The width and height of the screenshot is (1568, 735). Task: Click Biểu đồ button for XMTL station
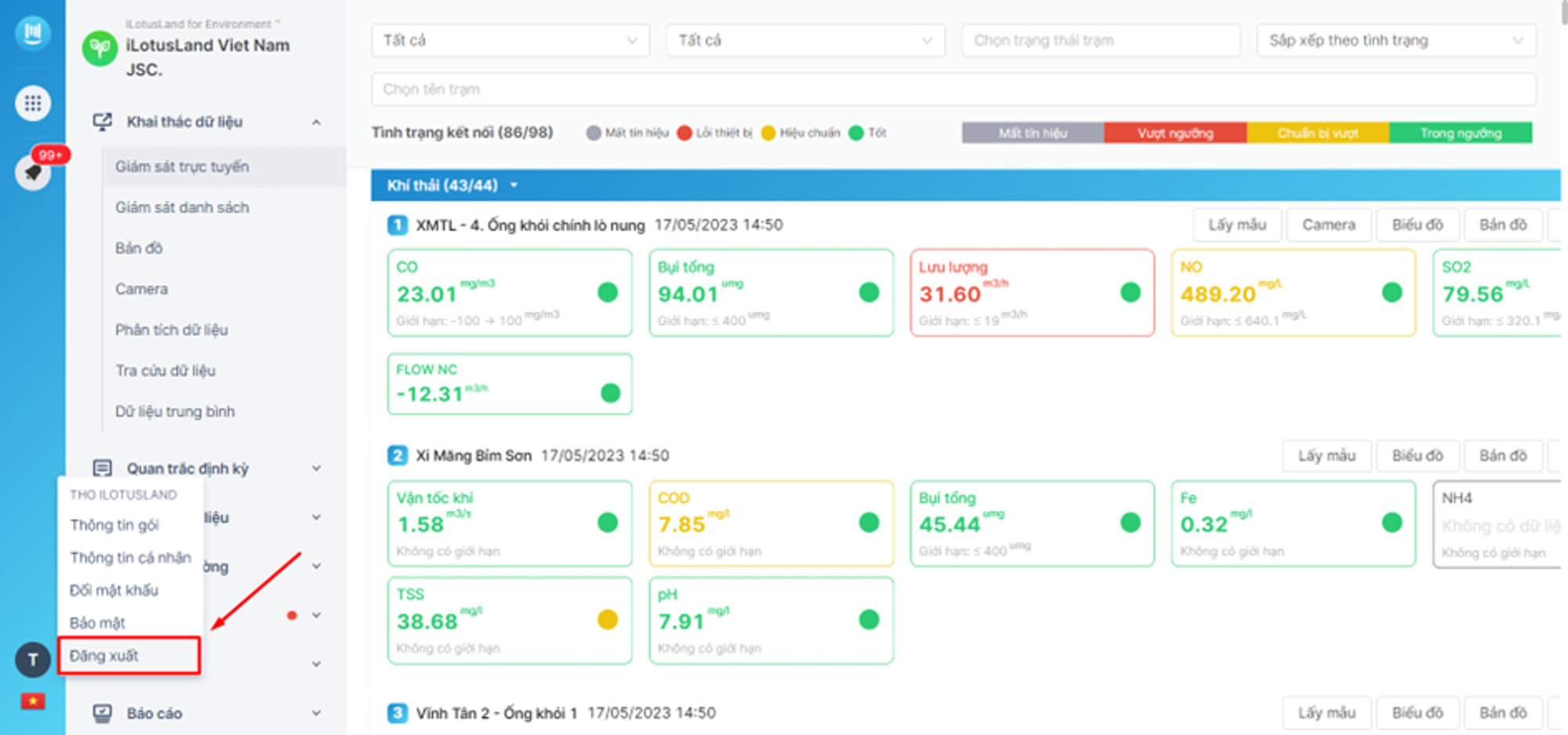click(1417, 226)
